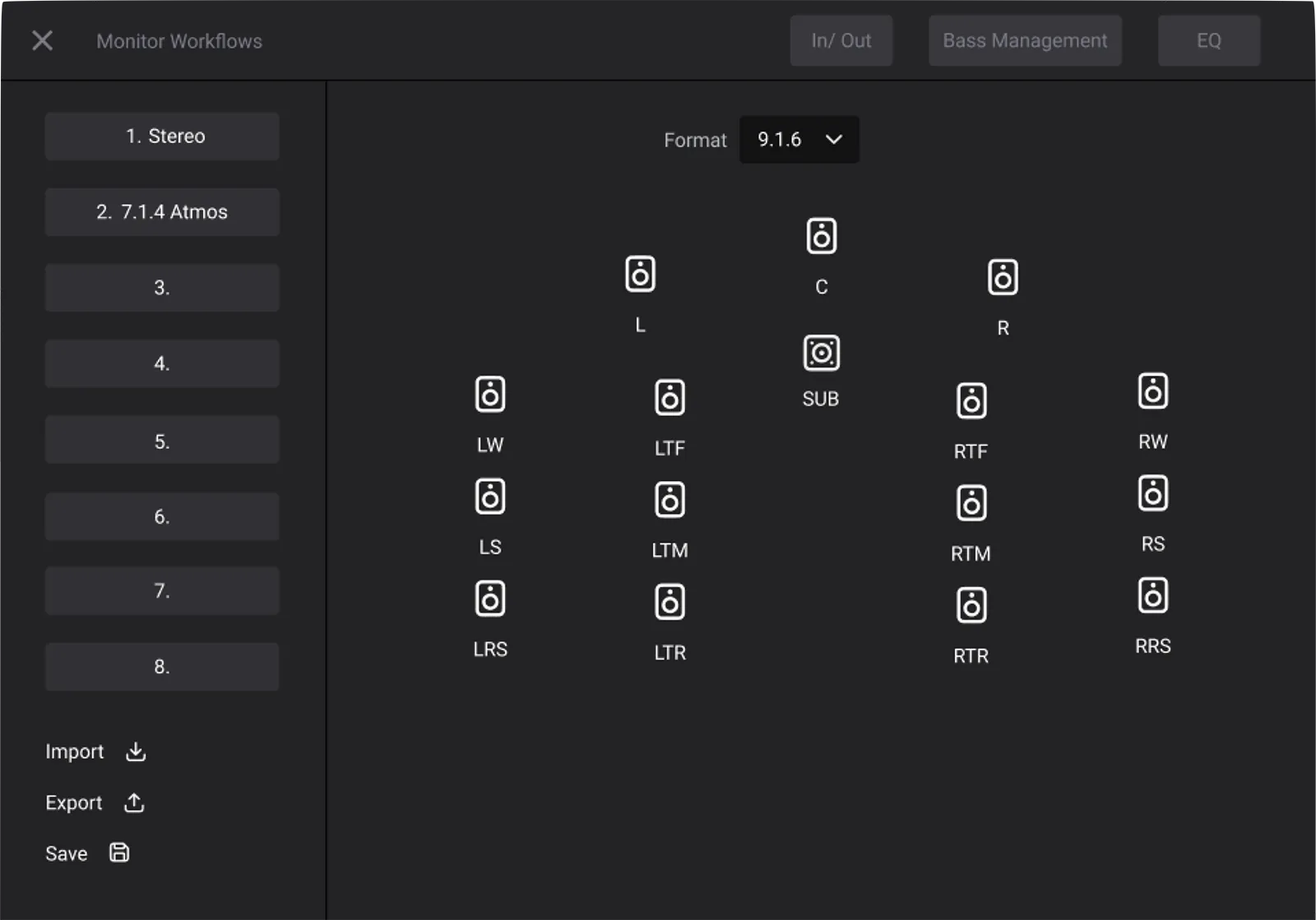
Task: Click the Left (L) speaker icon
Action: (640, 275)
